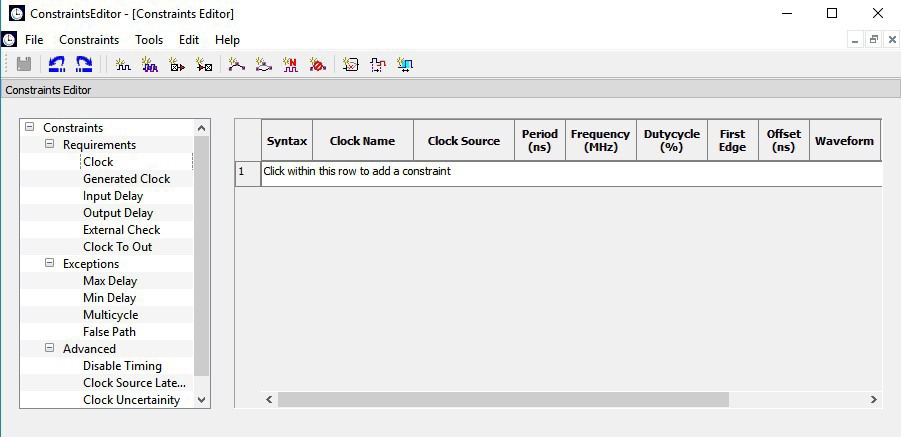Image resolution: width=901 pixels, height=437 pixels.
Task: Collapse the Advanced tree node
Action: coord(49,349)
